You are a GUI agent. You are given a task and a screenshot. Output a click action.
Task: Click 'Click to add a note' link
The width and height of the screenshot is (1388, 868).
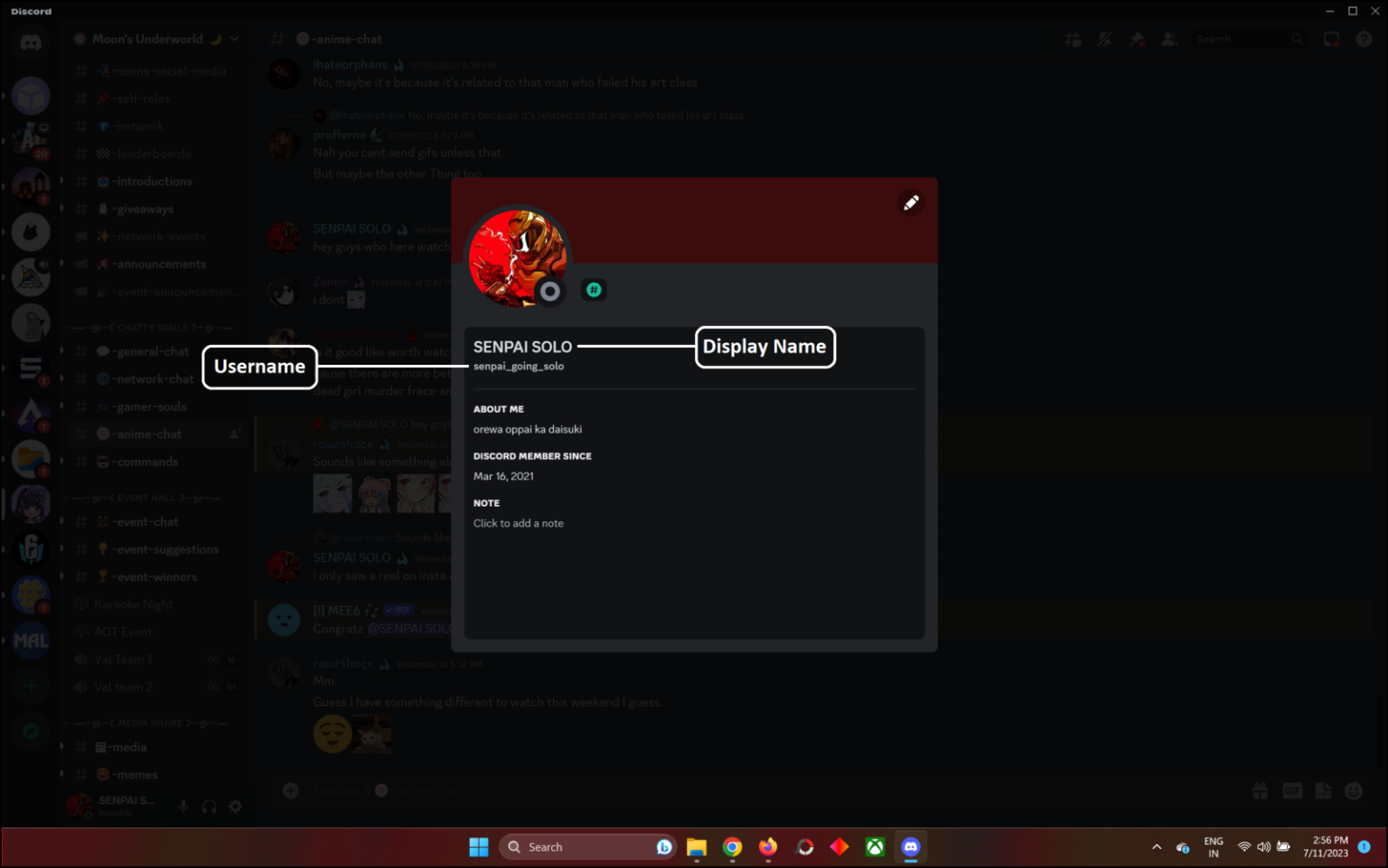click(519, 523)
